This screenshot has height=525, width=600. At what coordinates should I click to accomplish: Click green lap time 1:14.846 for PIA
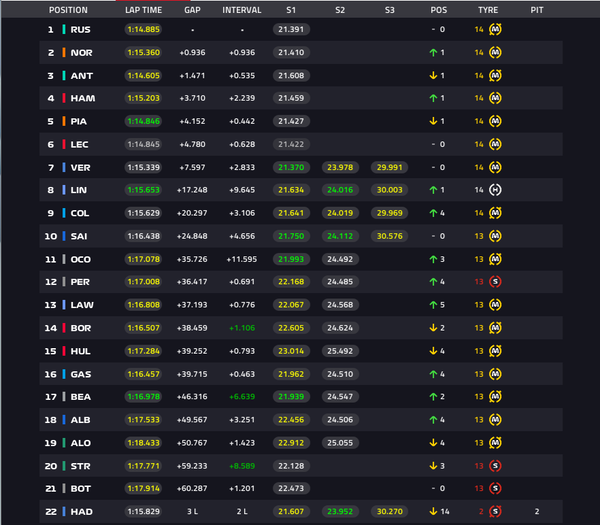click(143, 121)
